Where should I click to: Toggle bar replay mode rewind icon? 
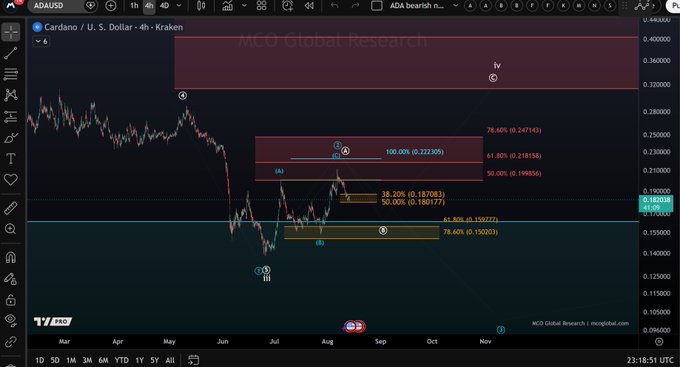coord(309,6)
